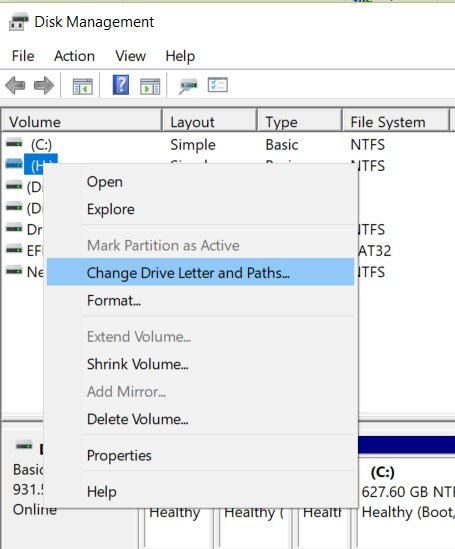Sort by File System column header
455x549 pixels.
395,122
